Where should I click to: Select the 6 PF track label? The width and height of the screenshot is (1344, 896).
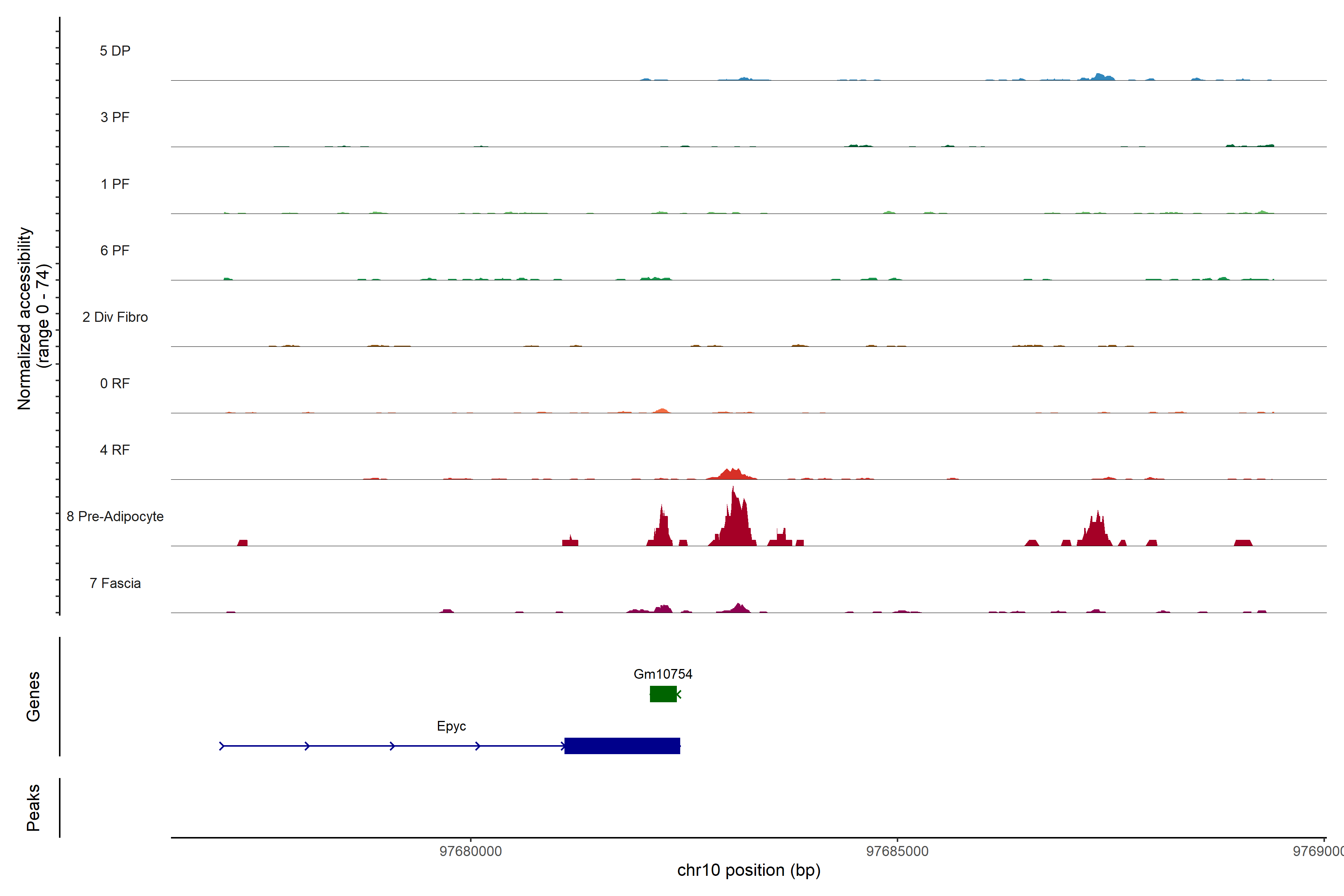115,250
